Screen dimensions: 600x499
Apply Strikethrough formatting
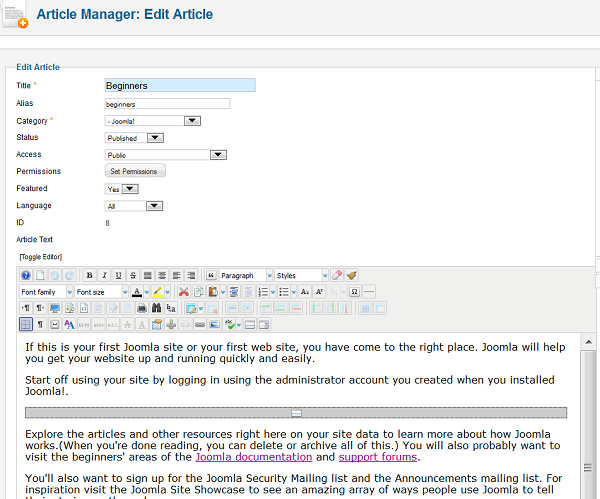[133, 275]
